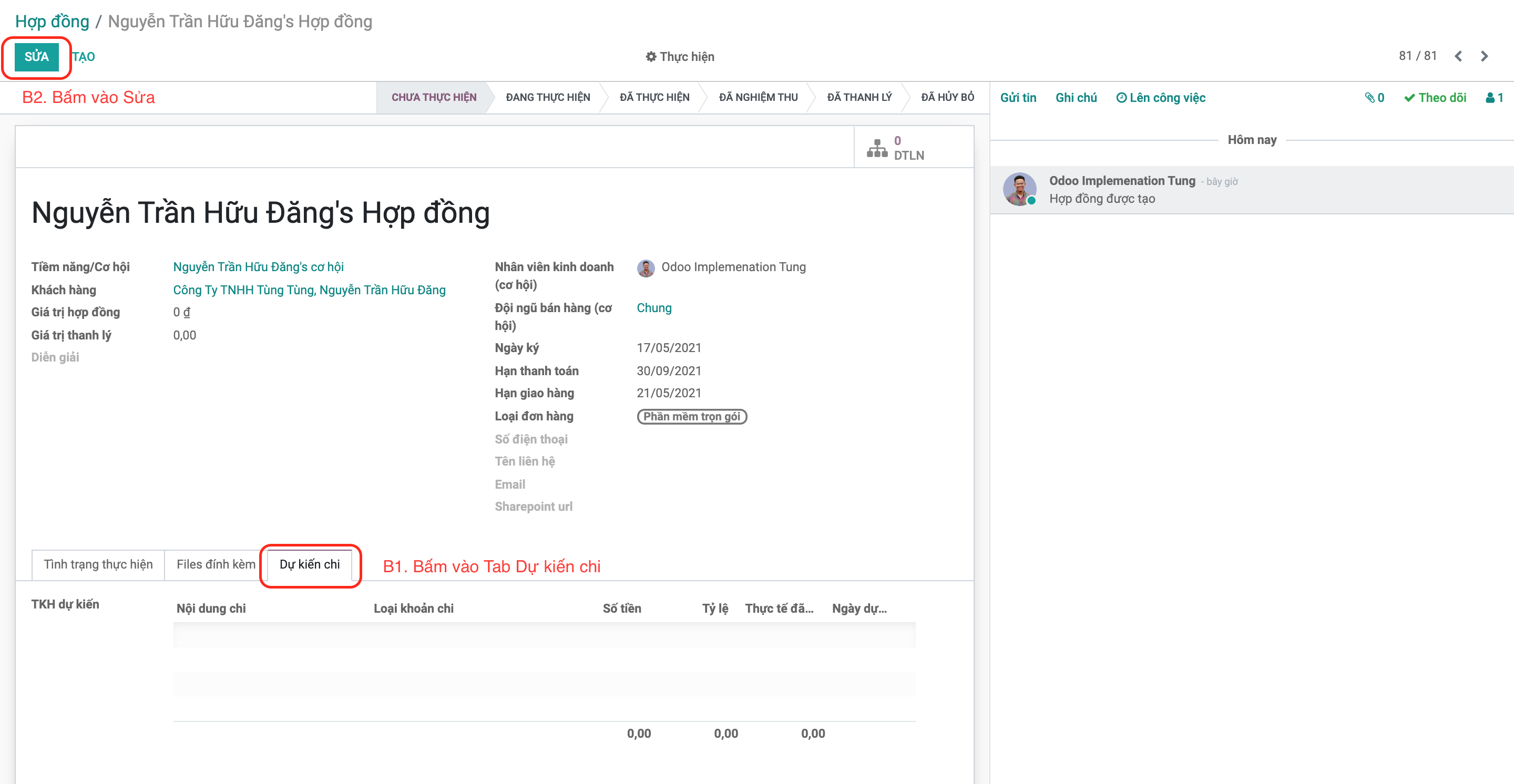
Task: Go to next record with the right arrow
Action: 1485,56
